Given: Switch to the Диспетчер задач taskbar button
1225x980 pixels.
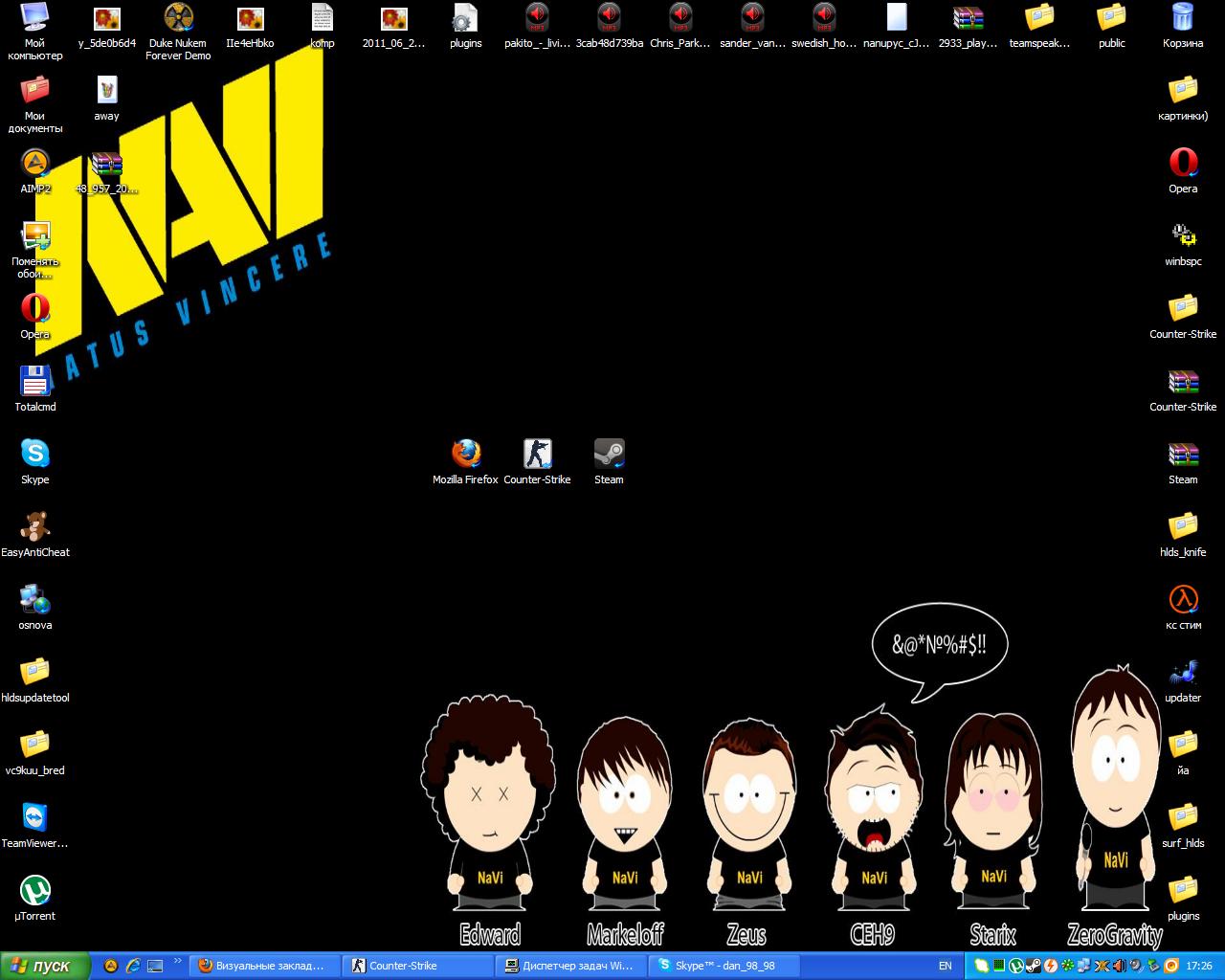Looking at the screenshot, I should [x=572, y=966].
